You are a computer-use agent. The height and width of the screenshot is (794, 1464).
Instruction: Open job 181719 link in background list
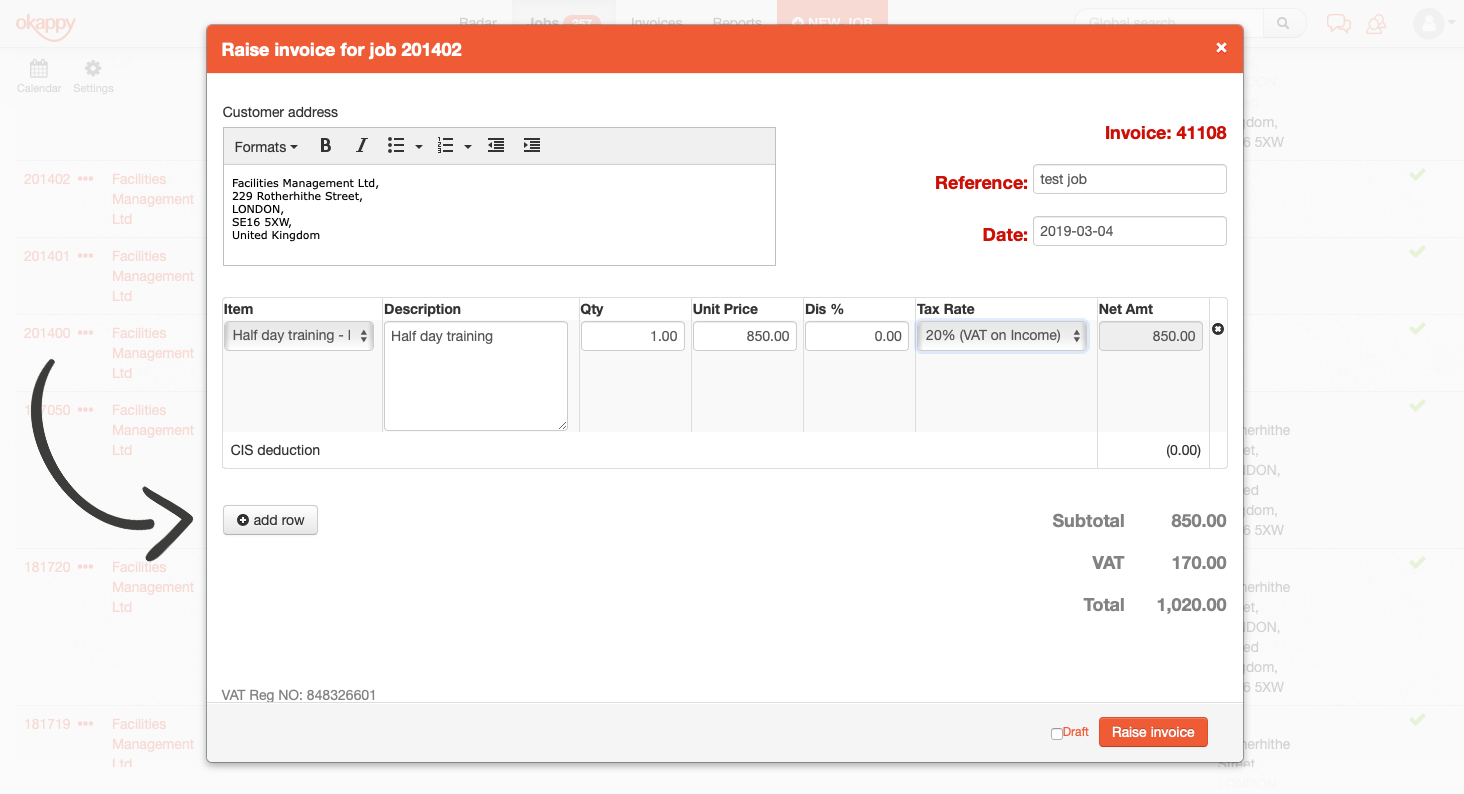[x=47, y=724]
